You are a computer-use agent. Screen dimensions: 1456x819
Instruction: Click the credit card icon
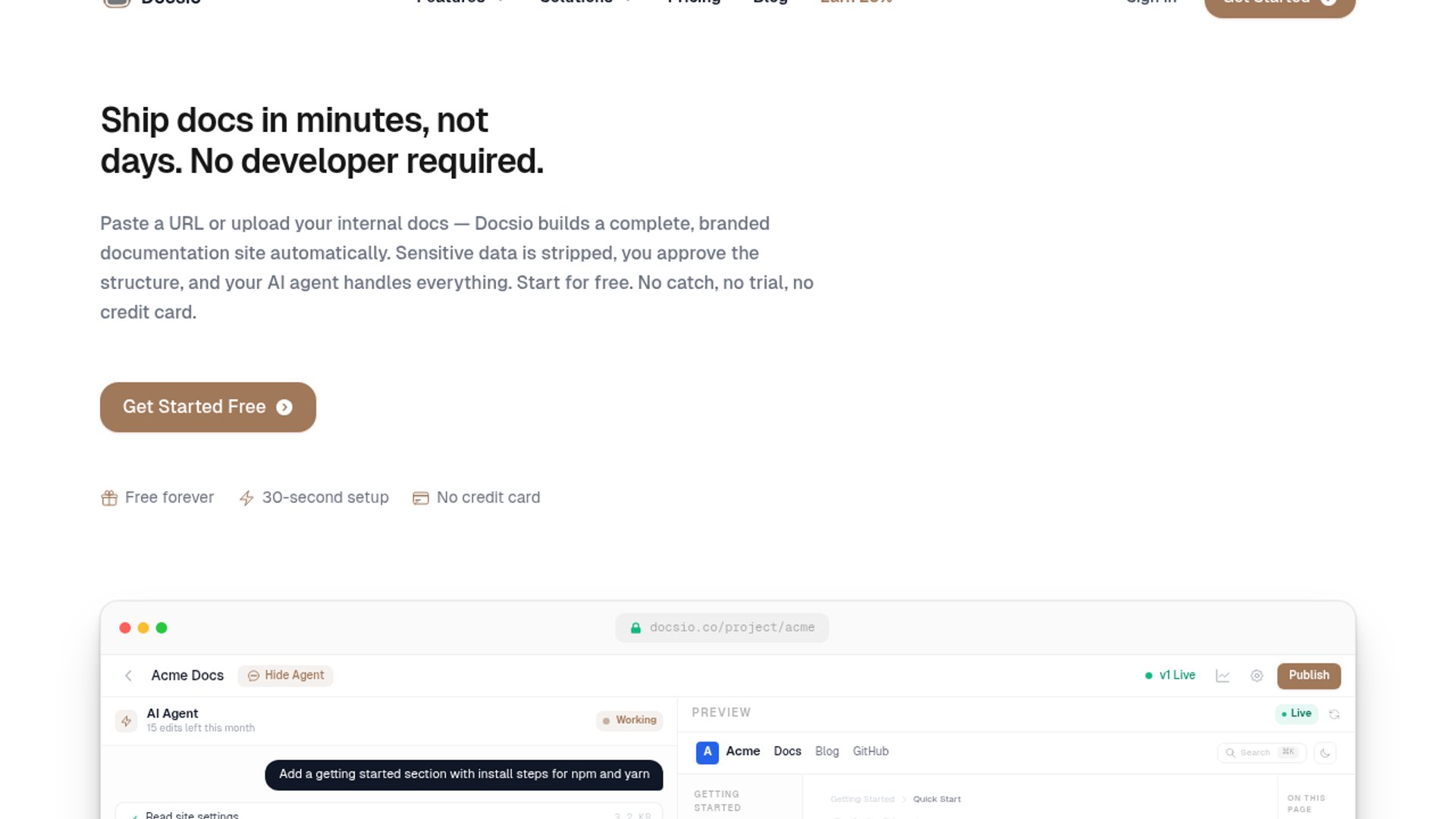pyautogui.click(x=420, y=498)
